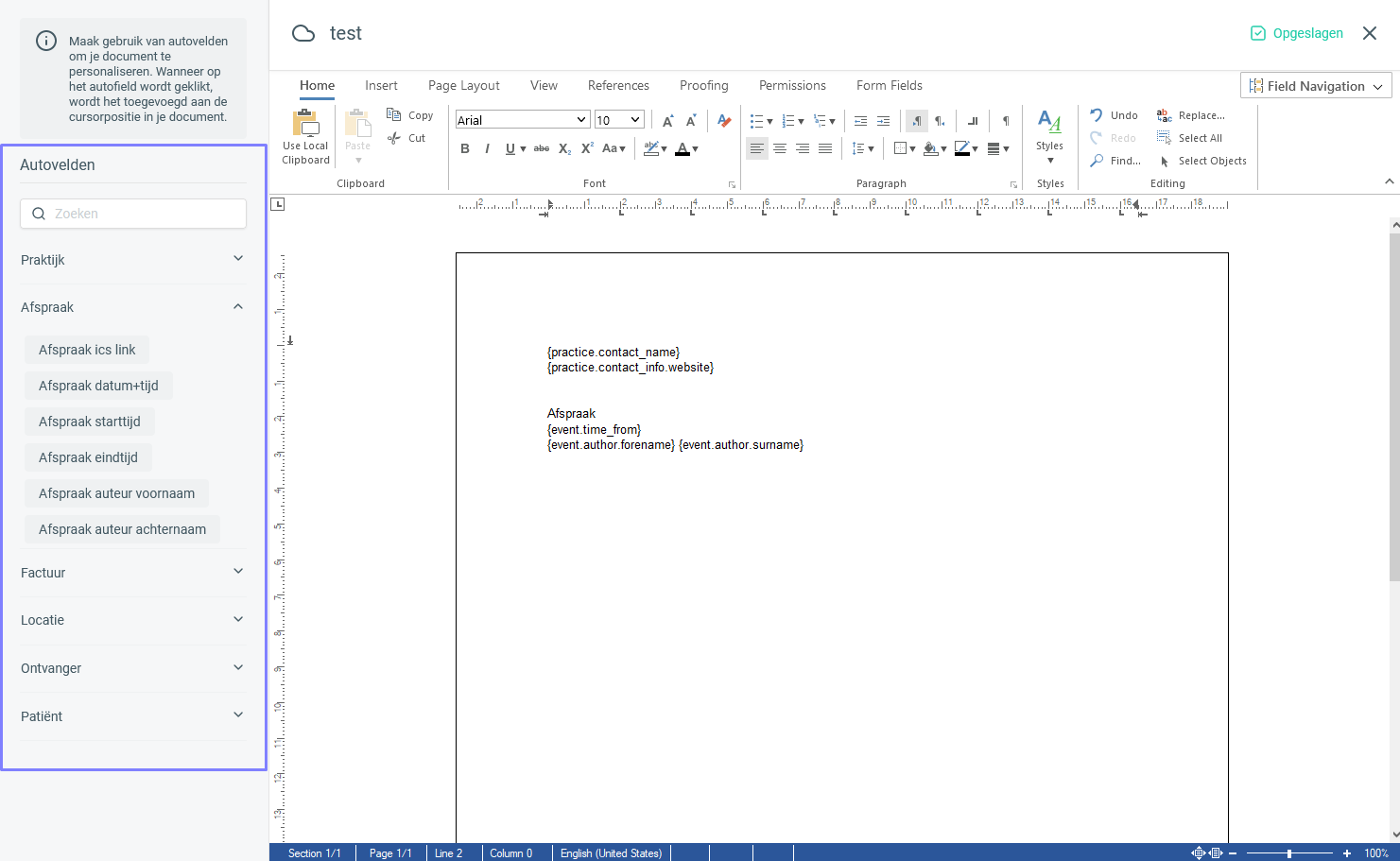Toggle bold formatting
This screenshot has width=1400, height=861.
[x=465, y=148]
